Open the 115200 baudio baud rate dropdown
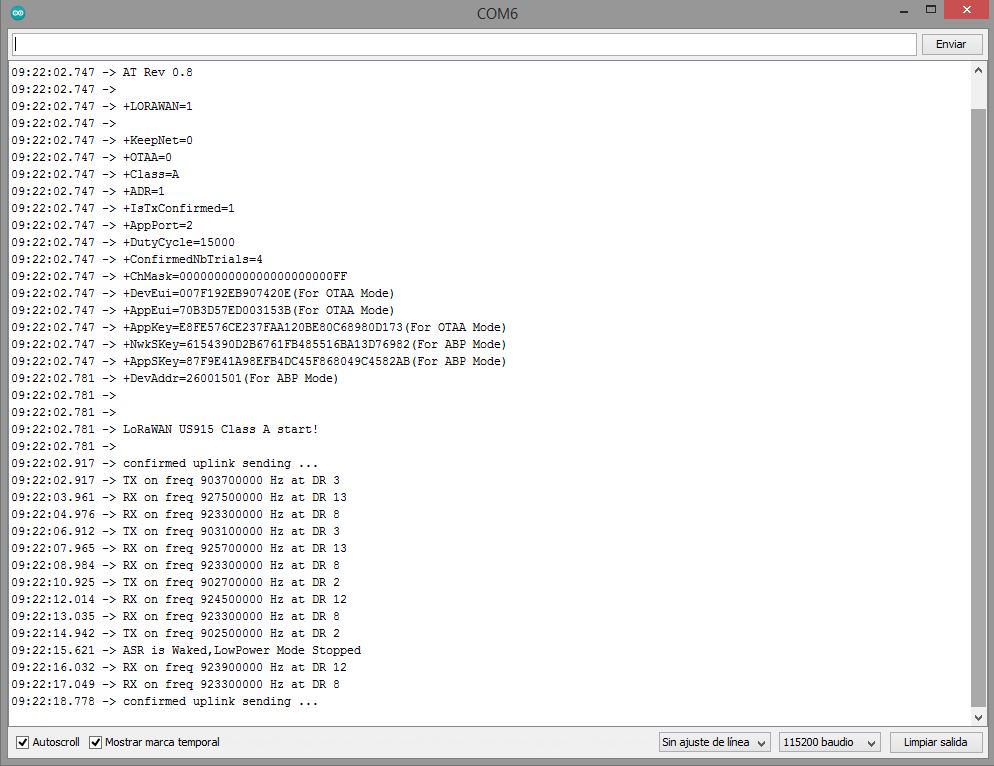This screenshot has height=766, width=994. pos(829,742)
